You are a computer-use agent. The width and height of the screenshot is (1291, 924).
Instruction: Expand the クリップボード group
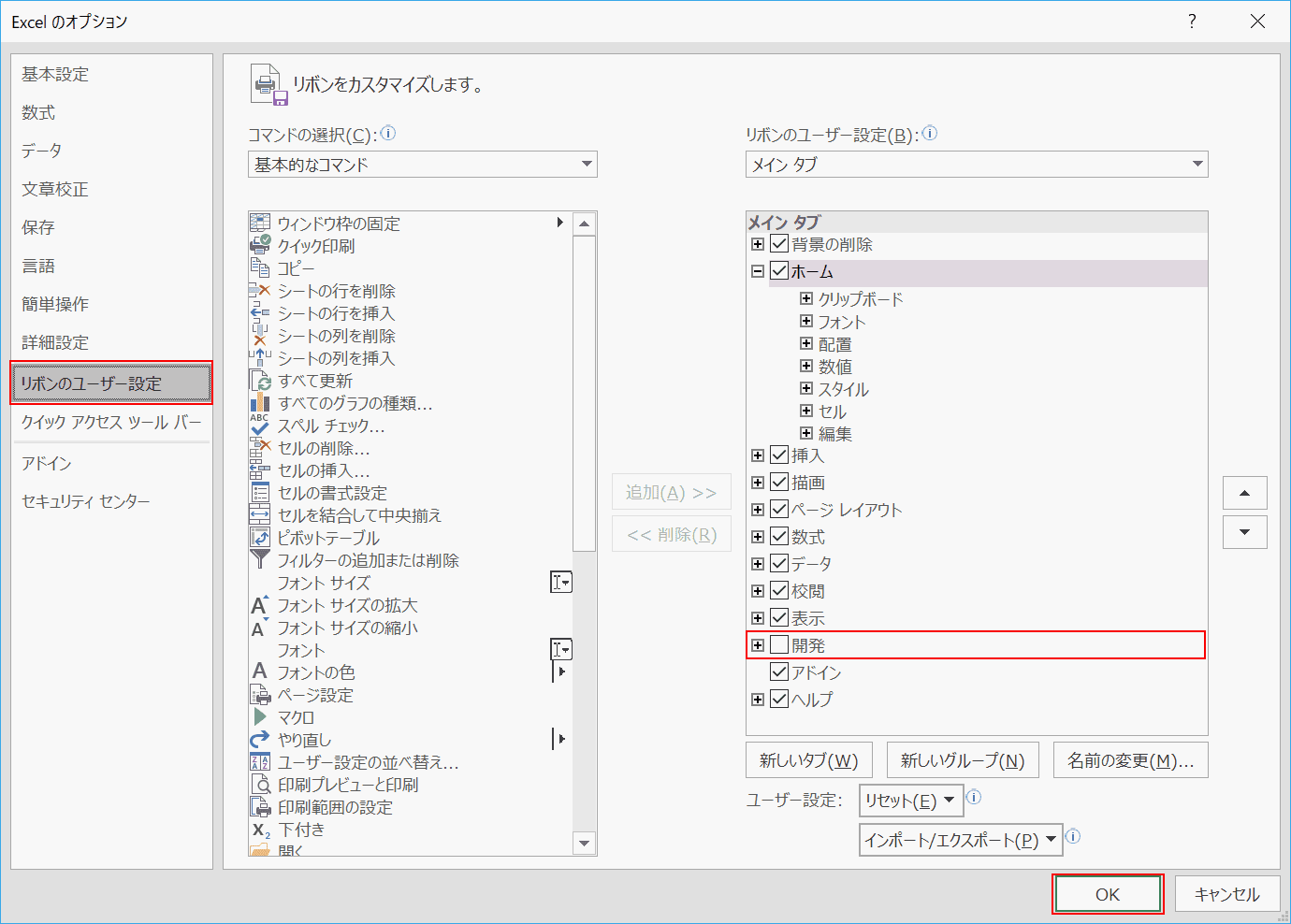pos(806,299)
